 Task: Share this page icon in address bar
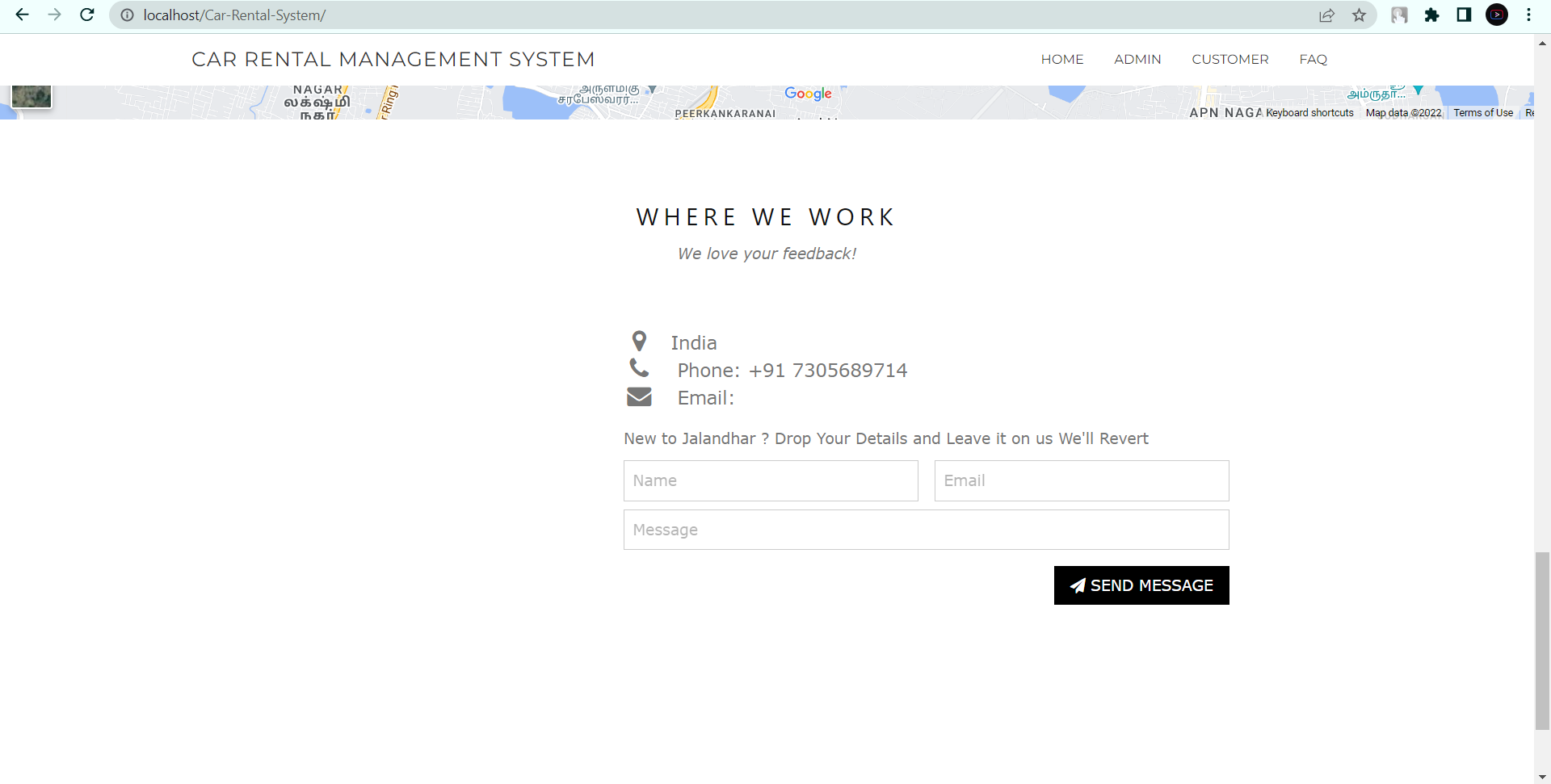tap(1326, 15)
